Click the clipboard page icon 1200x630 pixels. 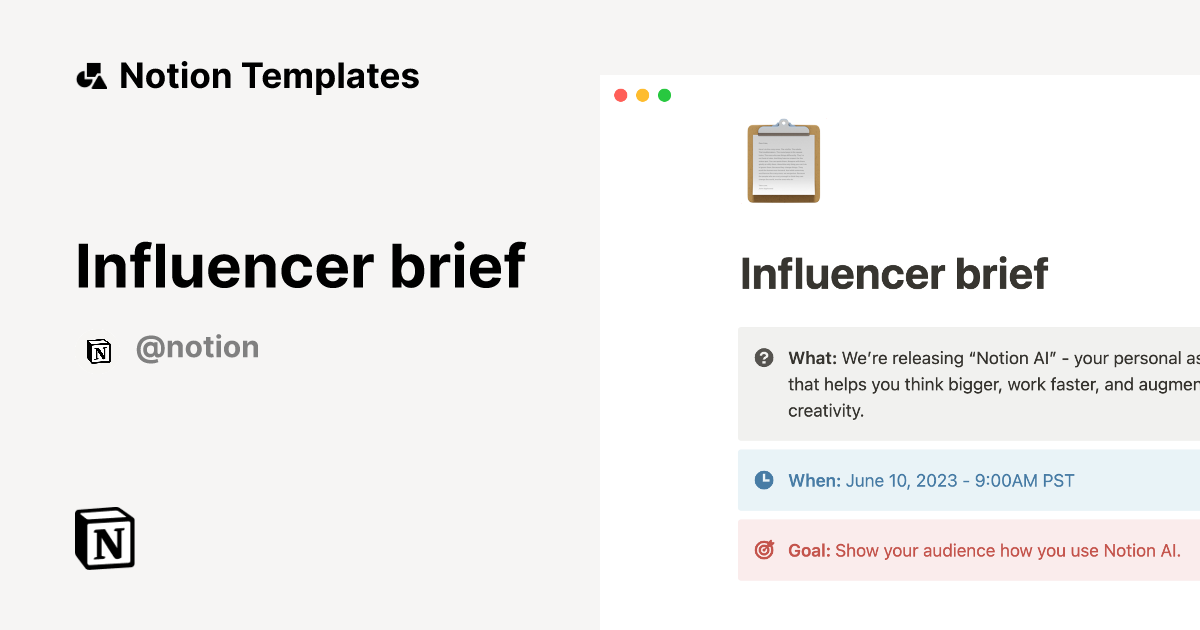pyautogui.click(x=784, y=162)
